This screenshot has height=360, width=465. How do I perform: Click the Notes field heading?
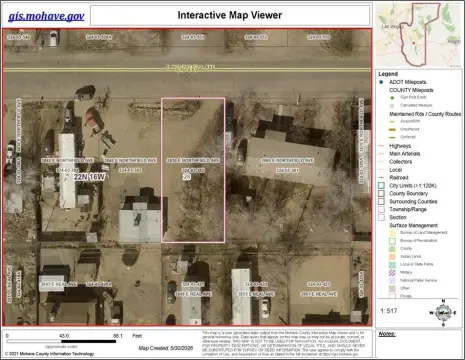pyautogui.click(x=387, y=334)
